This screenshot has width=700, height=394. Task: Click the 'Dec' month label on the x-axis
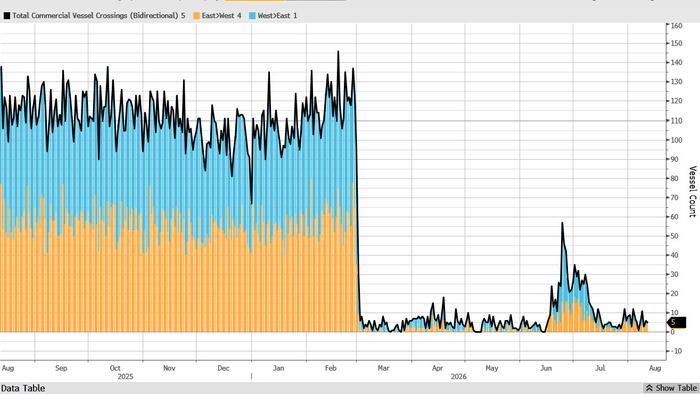(223, 368)
